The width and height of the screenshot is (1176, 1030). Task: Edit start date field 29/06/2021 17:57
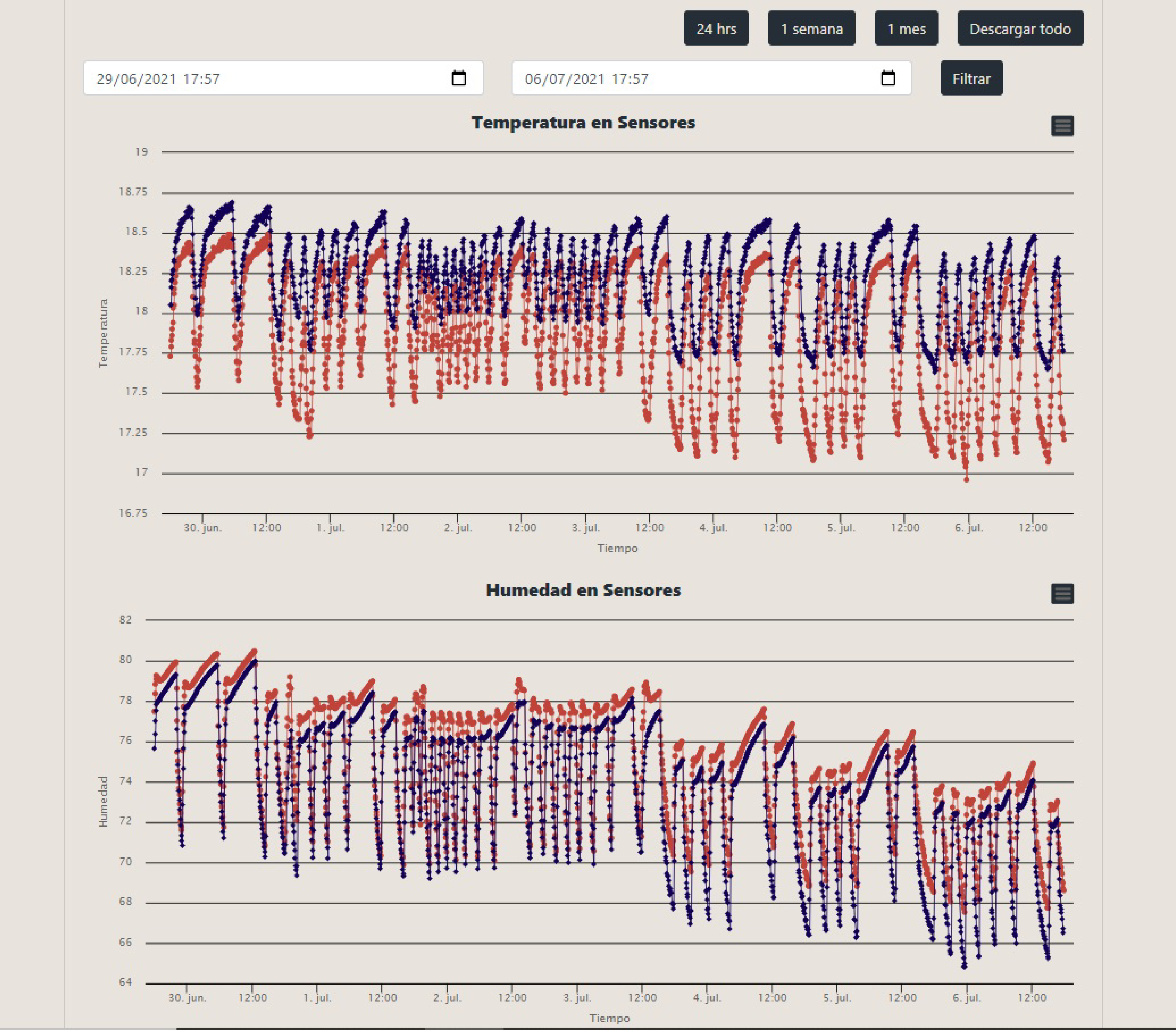(283, 78)
